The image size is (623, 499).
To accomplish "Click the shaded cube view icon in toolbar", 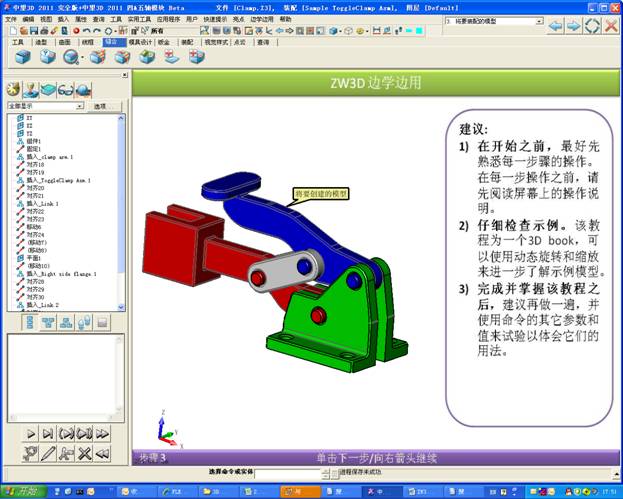I will pyautogui.click(x=333, y=31).
